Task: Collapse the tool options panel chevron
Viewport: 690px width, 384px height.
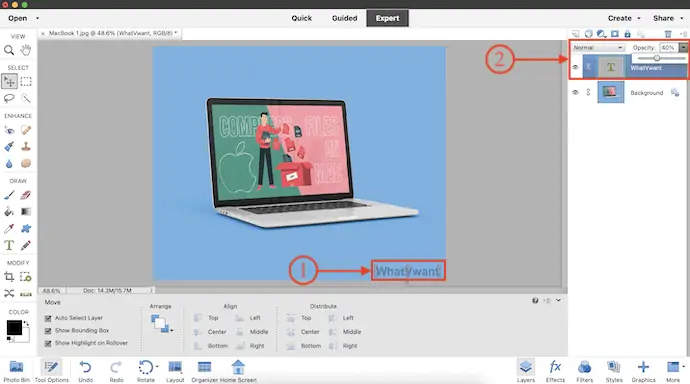Action: click(558, 300)
